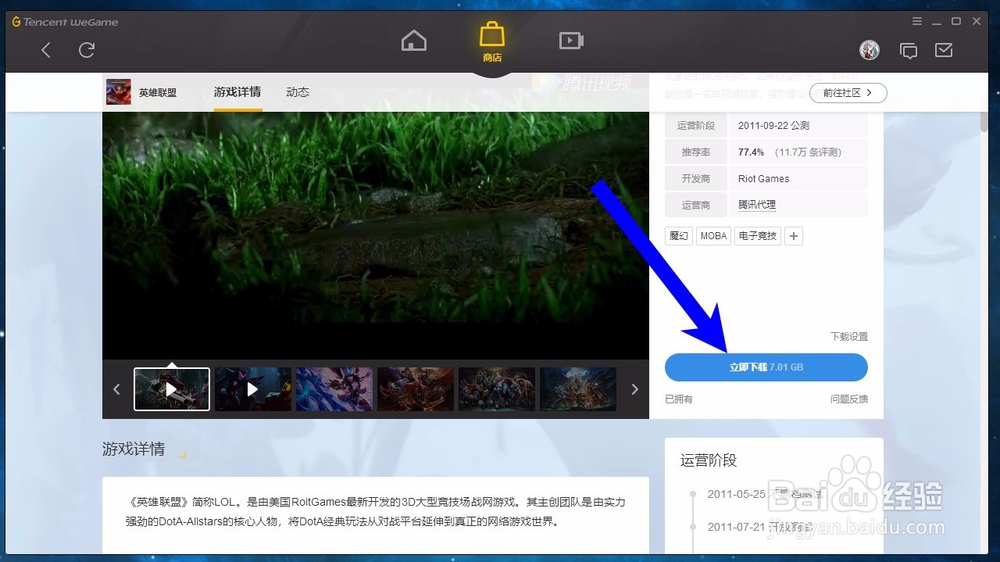Image resolution: width=1000 pixels, height=562 pixels.
Task: Select the 魔幻 tag
Action: (679, 236)
